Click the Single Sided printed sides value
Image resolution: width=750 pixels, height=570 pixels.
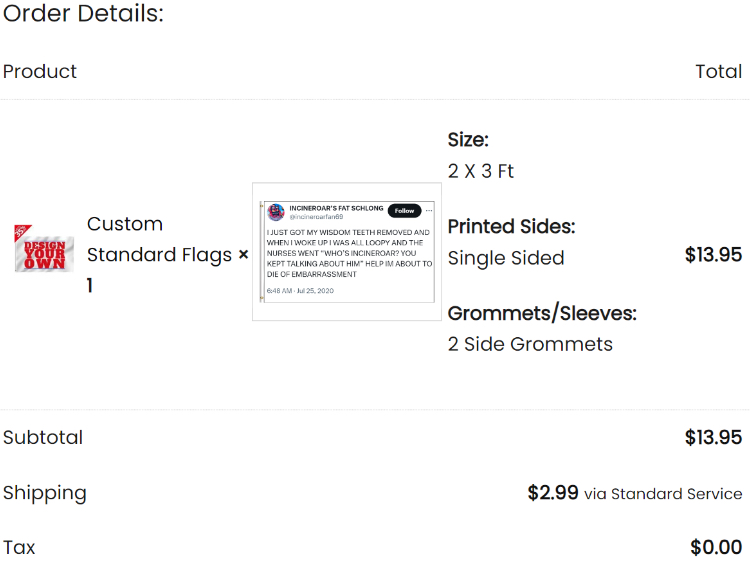coord(506,258)
